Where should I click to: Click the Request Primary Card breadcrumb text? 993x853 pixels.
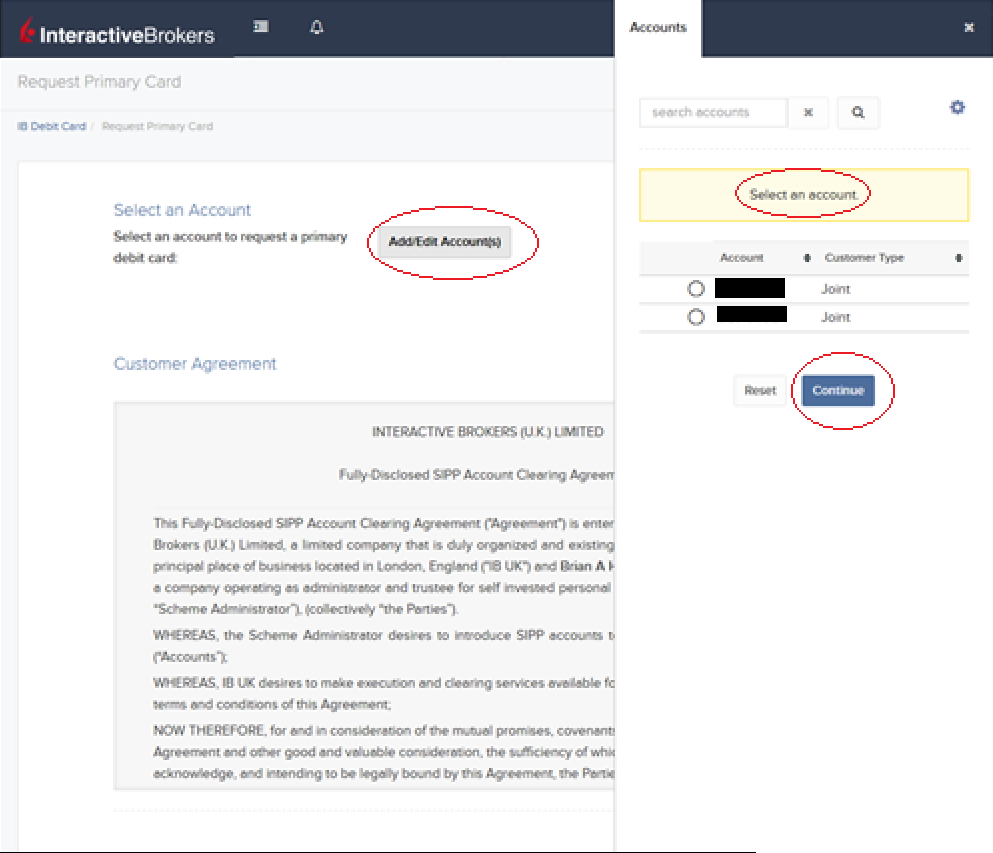(x=157, y=127)
